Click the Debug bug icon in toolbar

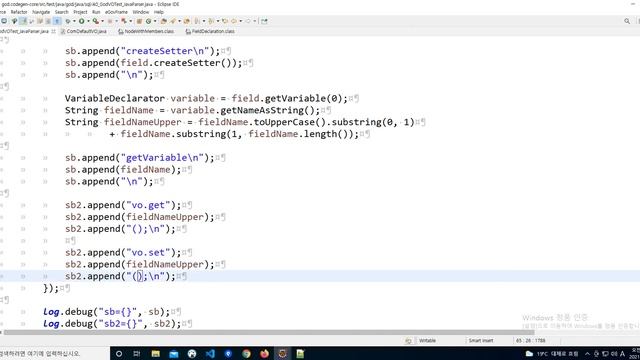[68, 21]
